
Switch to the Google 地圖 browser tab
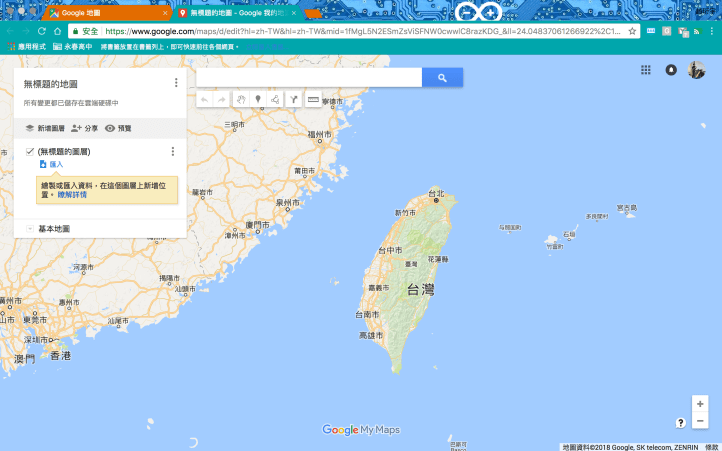click(x=105, y=14)
